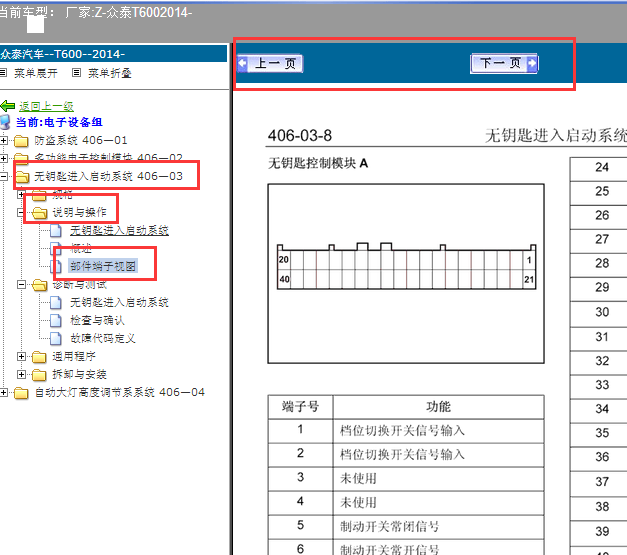
Task: Select the 防盗系统 406—01 tree item
Action: 81,140
